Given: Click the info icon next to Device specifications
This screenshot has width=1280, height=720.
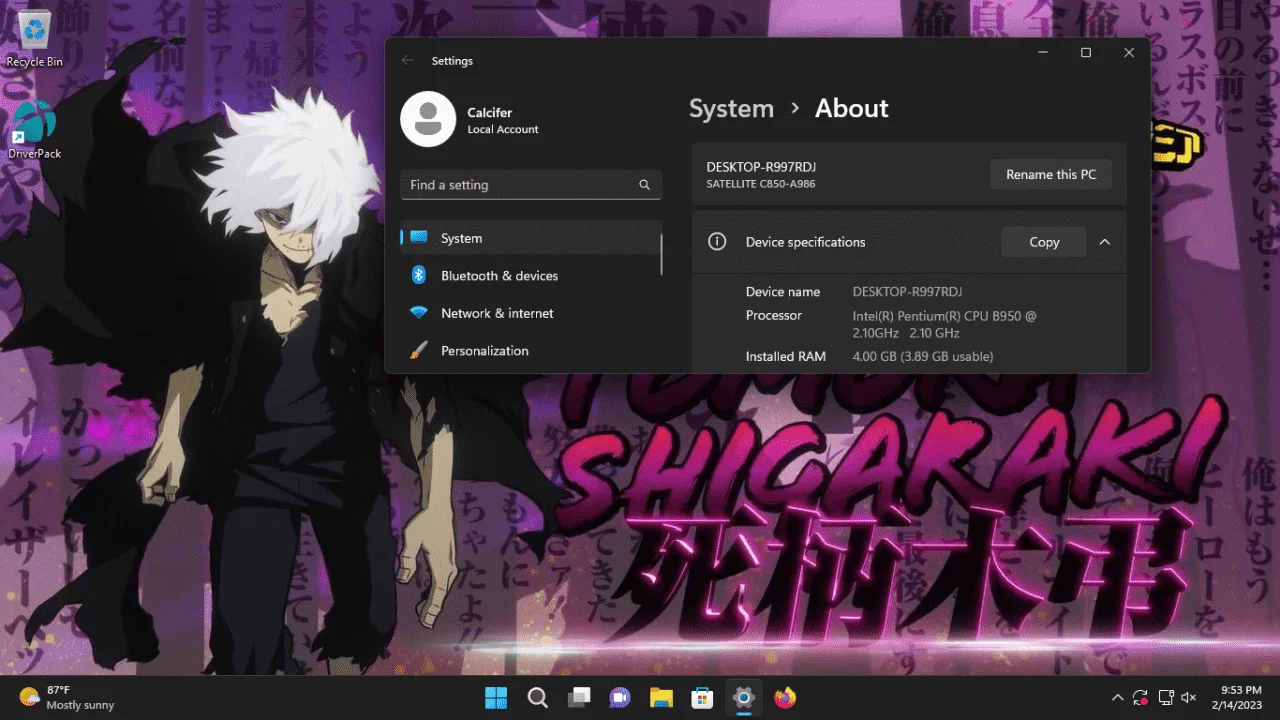Looking at the screenshot, I should (x=716, y=242).
